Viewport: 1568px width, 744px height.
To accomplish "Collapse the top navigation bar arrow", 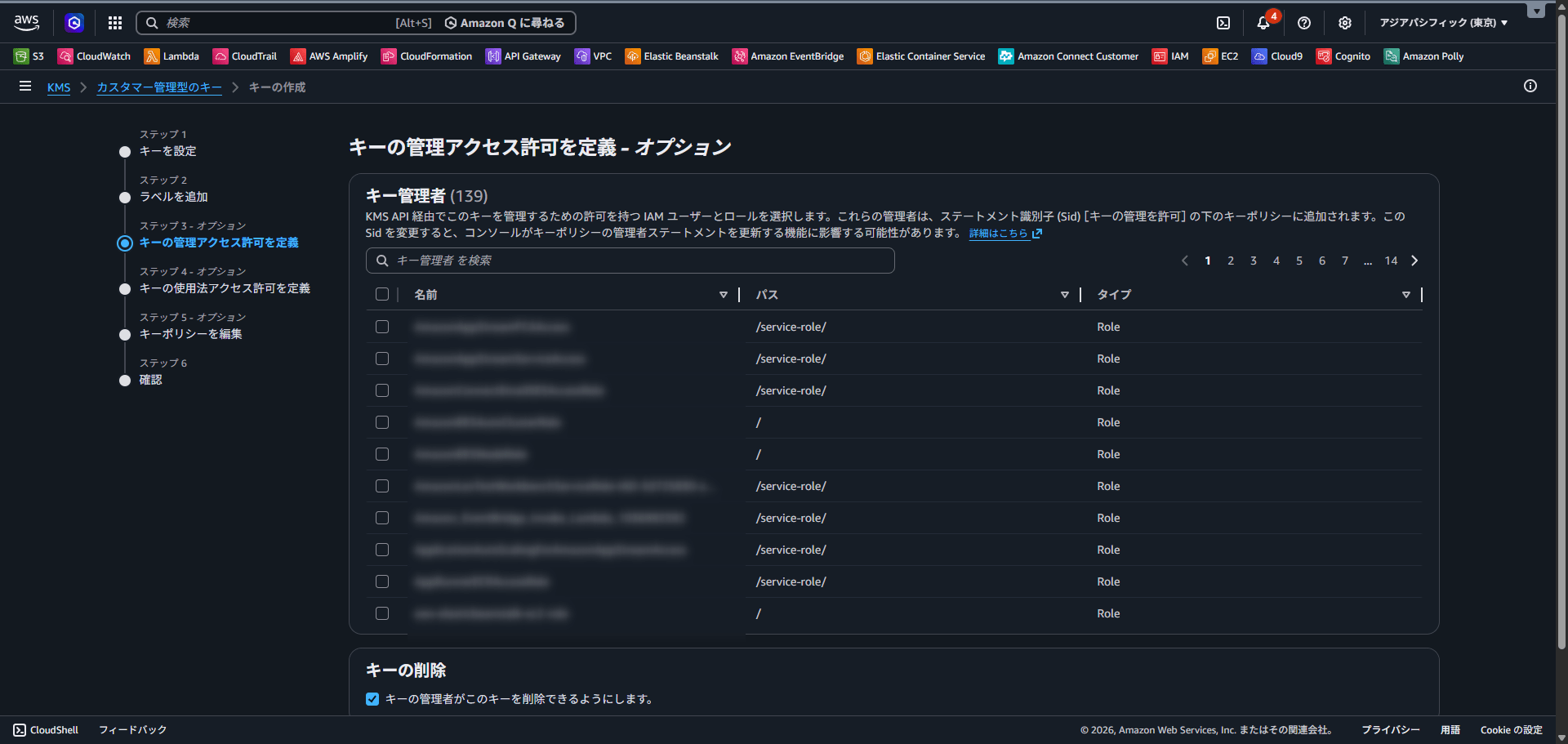I will (x=1537, y=11).
